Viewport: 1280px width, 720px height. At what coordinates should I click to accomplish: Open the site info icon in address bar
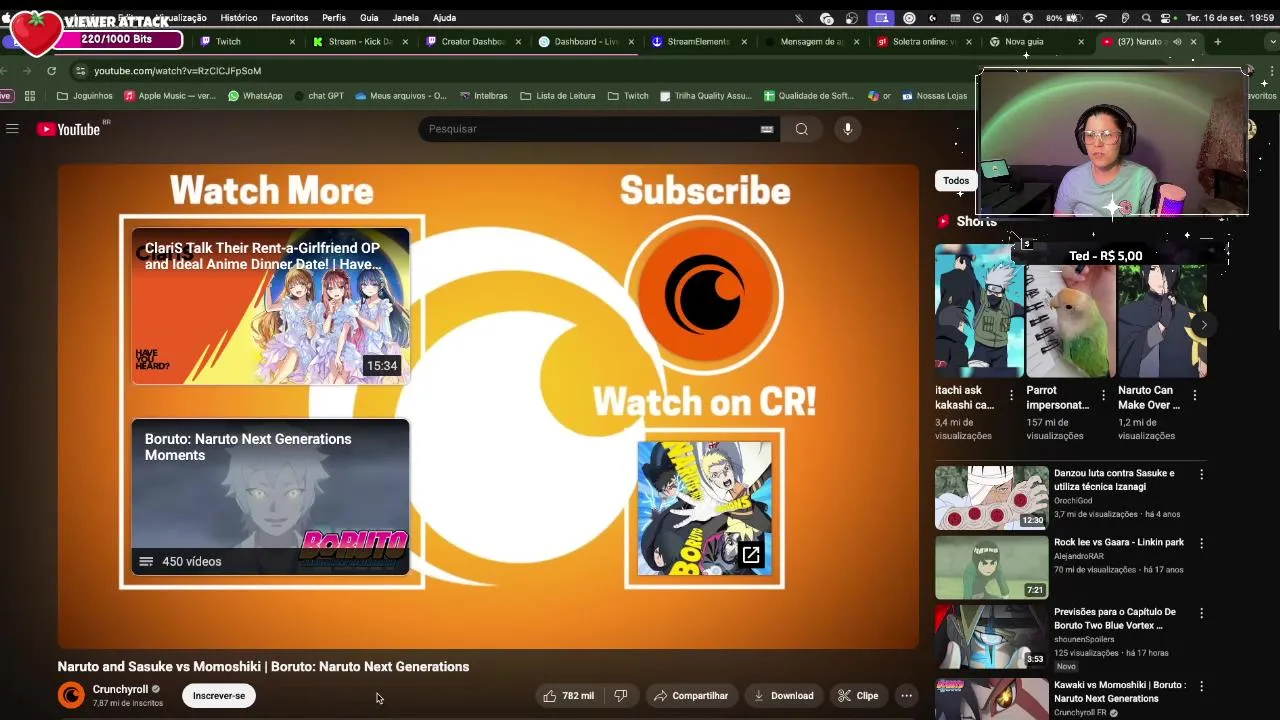coord(80,71)
